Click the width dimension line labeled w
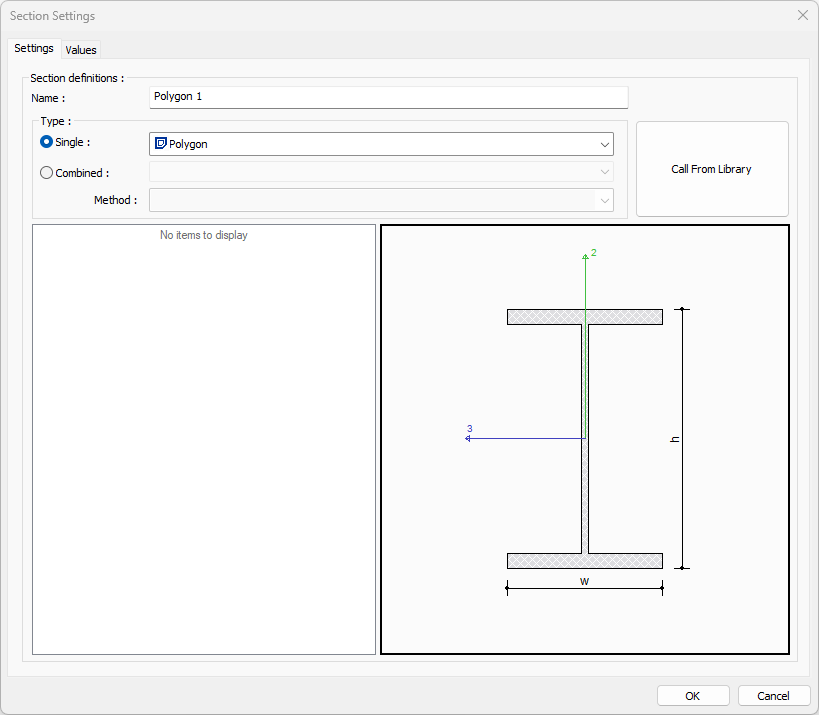This screenshot has height=715, width=819. click(x=584, y=588)
